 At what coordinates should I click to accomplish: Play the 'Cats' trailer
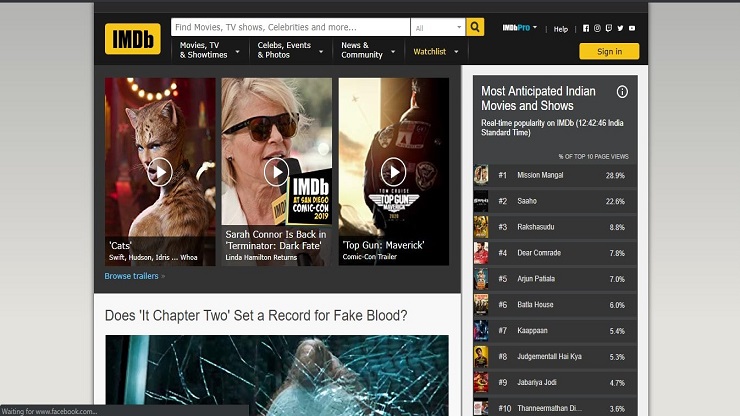[x=160, y=172]
